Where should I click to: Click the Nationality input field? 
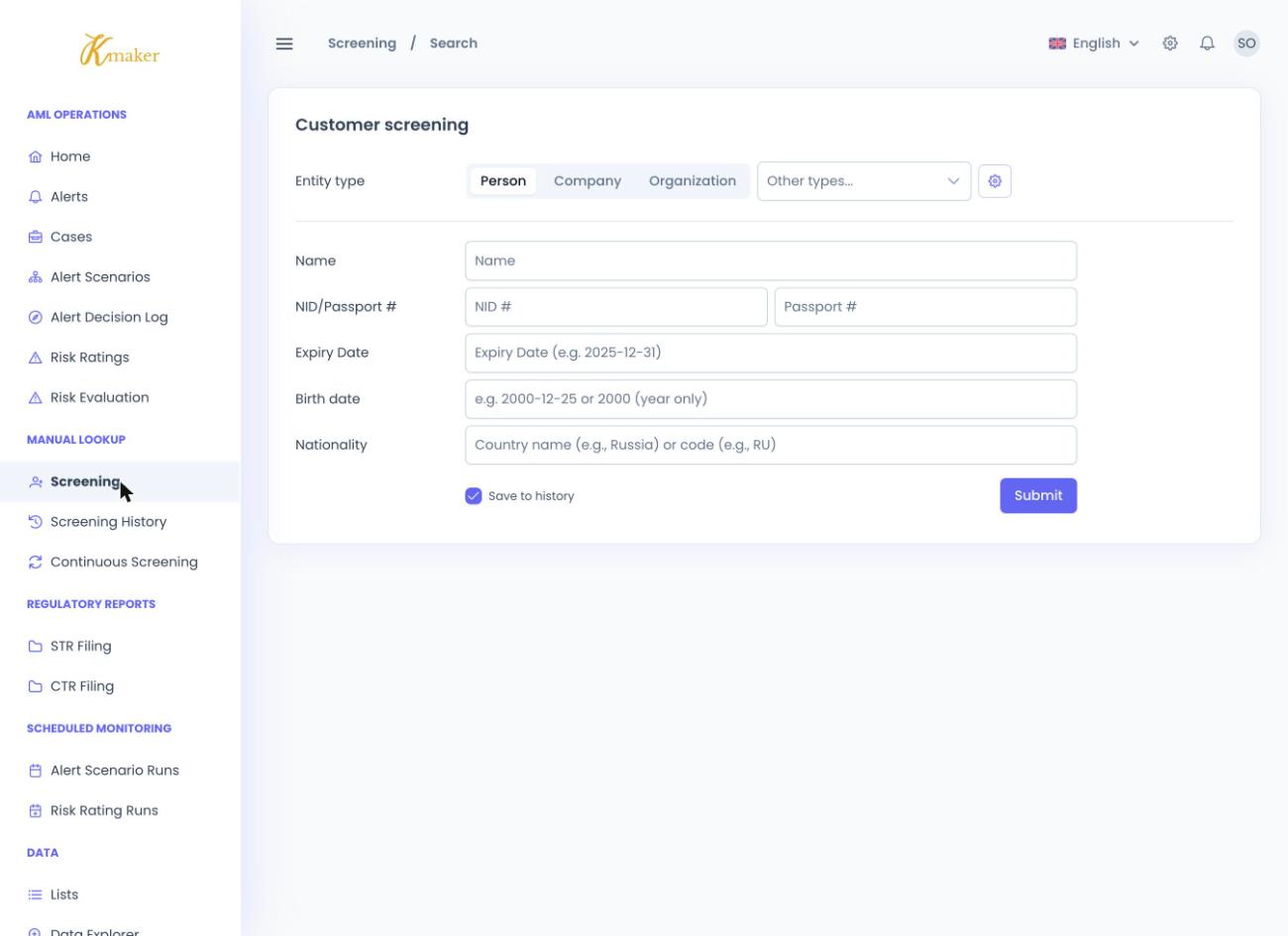771,445
